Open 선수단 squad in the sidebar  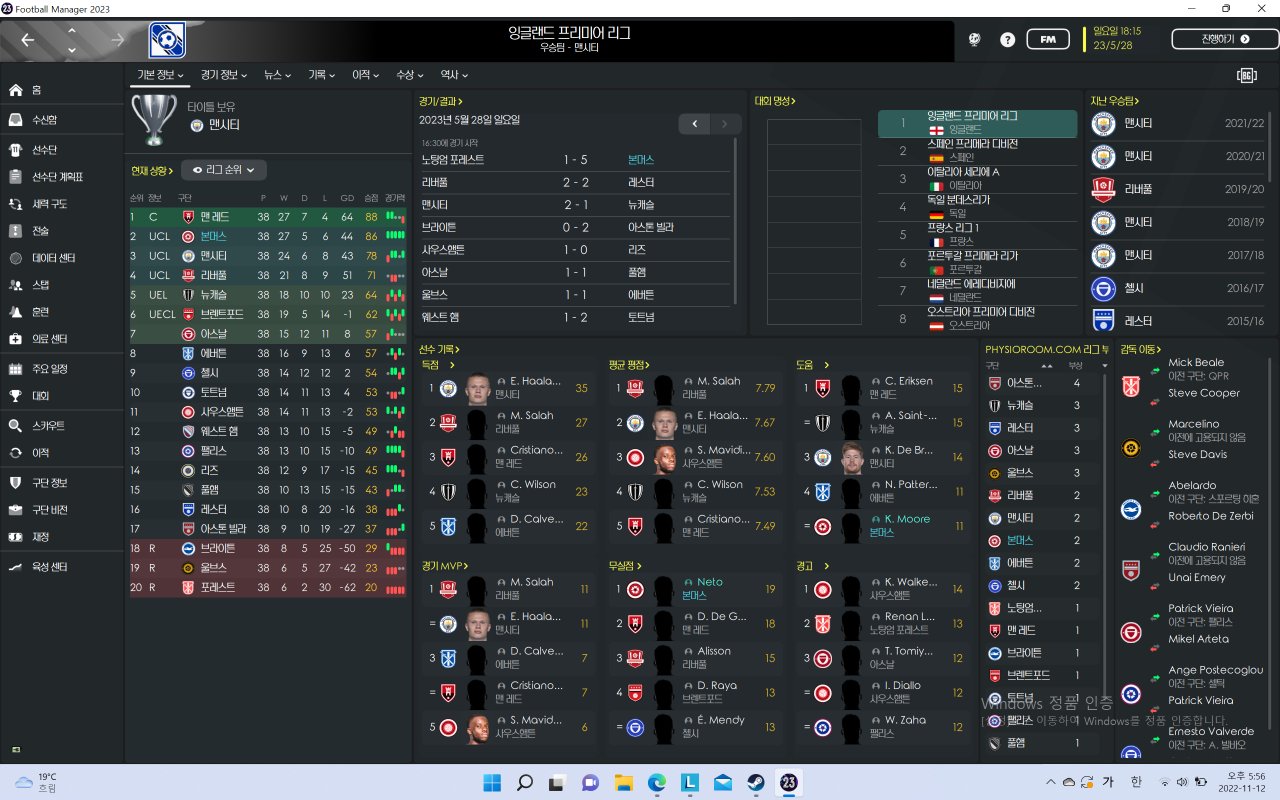62,150
